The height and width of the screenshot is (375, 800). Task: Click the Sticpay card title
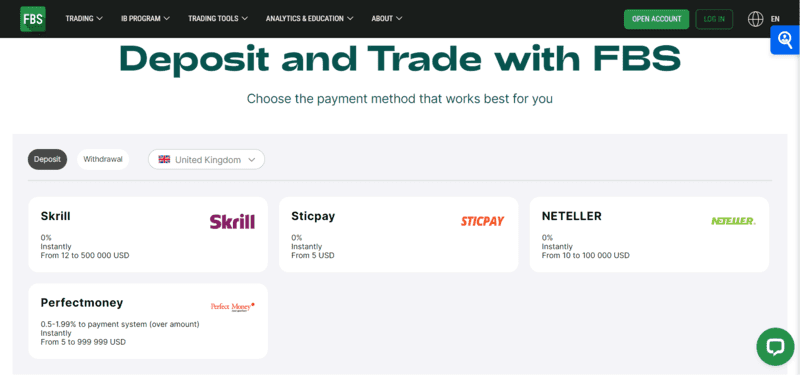coord(313,216)
